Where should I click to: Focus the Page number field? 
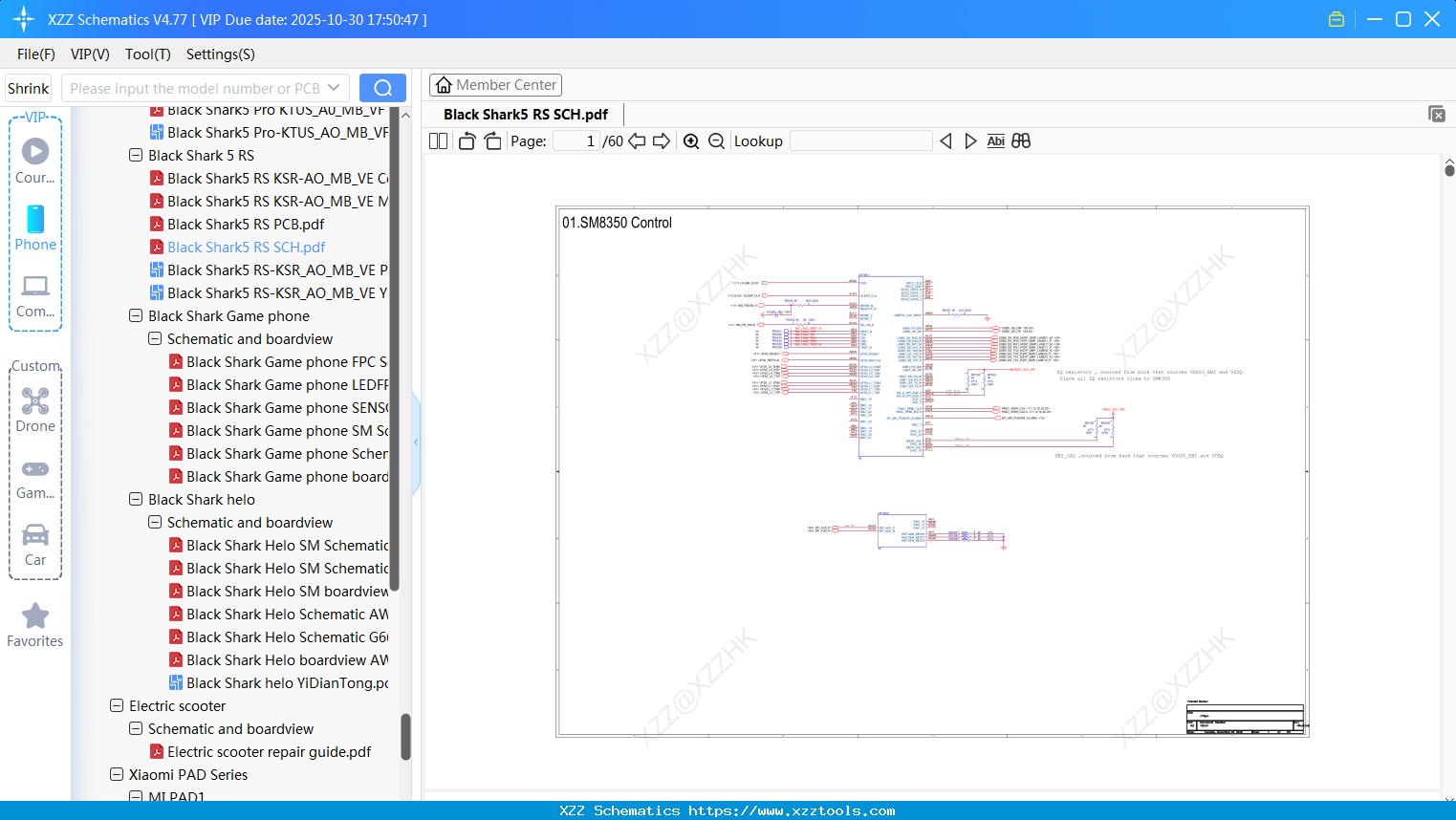click(x=576, y=141)
